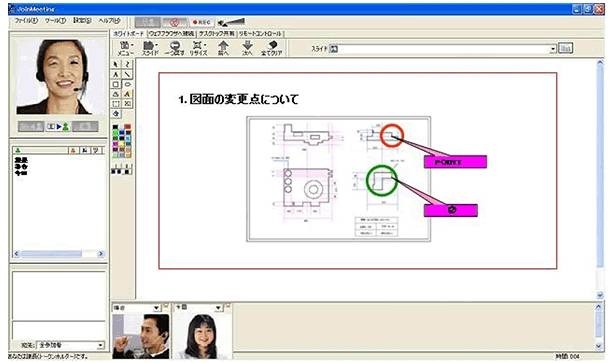
Task: Select the first name in participant list
Action: coord(21,160)
